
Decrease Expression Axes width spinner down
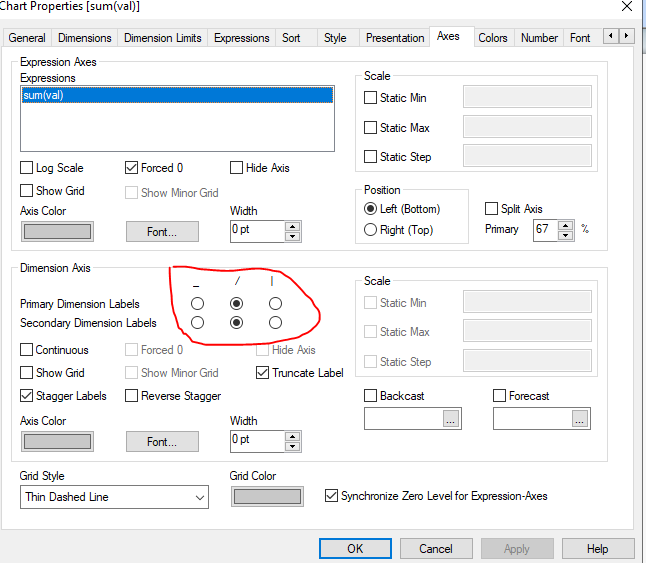(x=293, y=236)
